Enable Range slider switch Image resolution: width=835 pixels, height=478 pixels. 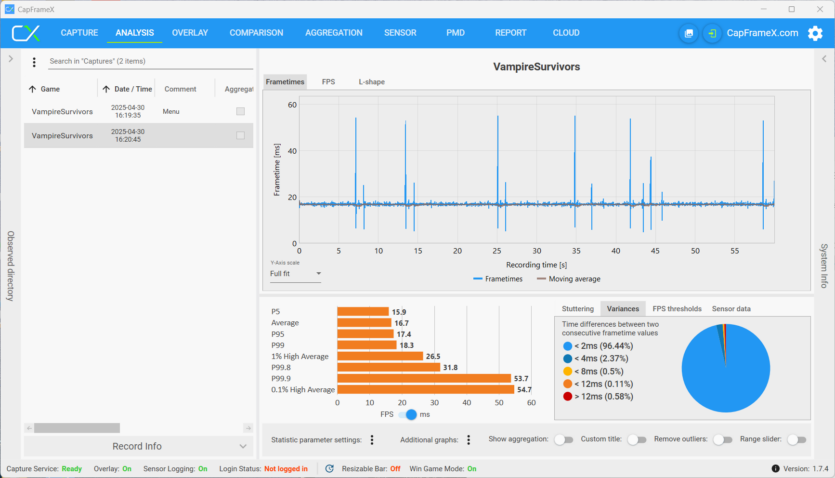797,440
